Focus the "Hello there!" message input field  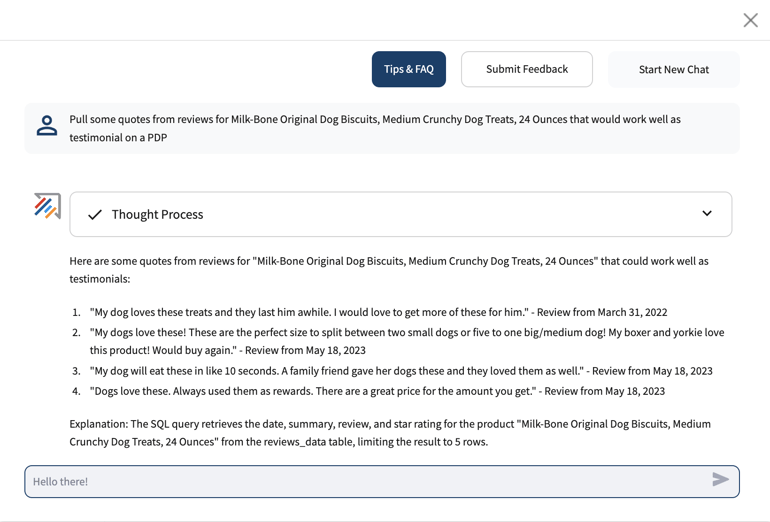point(382,481)
